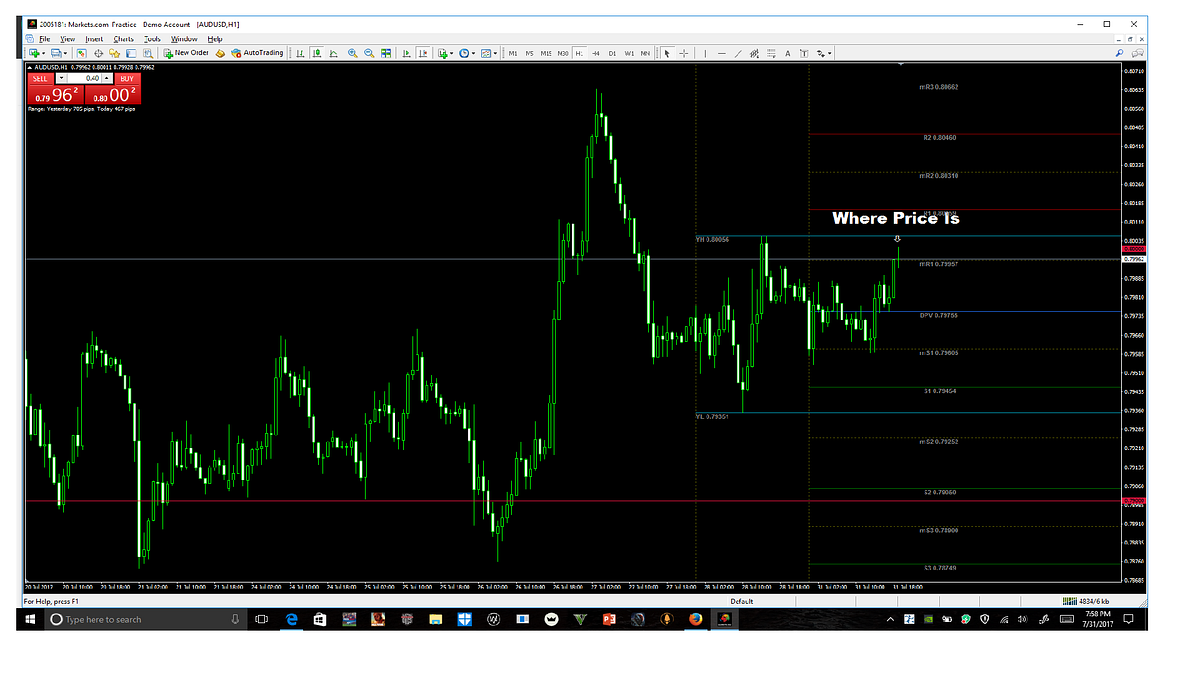Image resolution: width=1200 pixels, height=675 pixels.
Task: Open the Profiles toolbar icon
Action: click(x=56, y=53)
